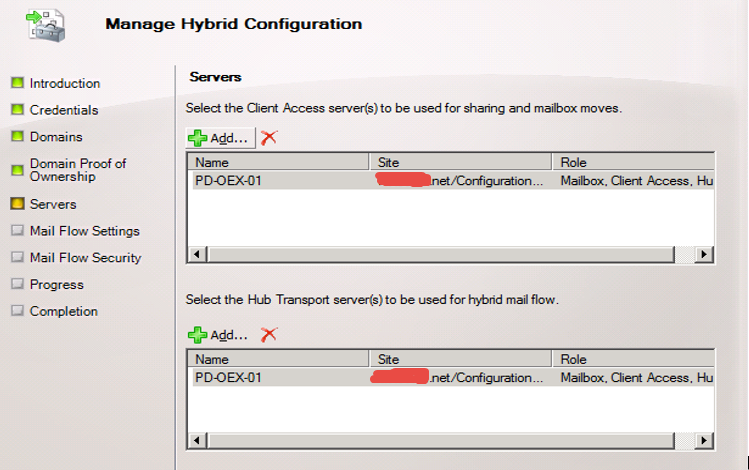Image resolution: width=749 pixels, height=470 pixels.
Task: Sort Client Access list by Name column
Action: pyautogui.click(x=278, y=162)
